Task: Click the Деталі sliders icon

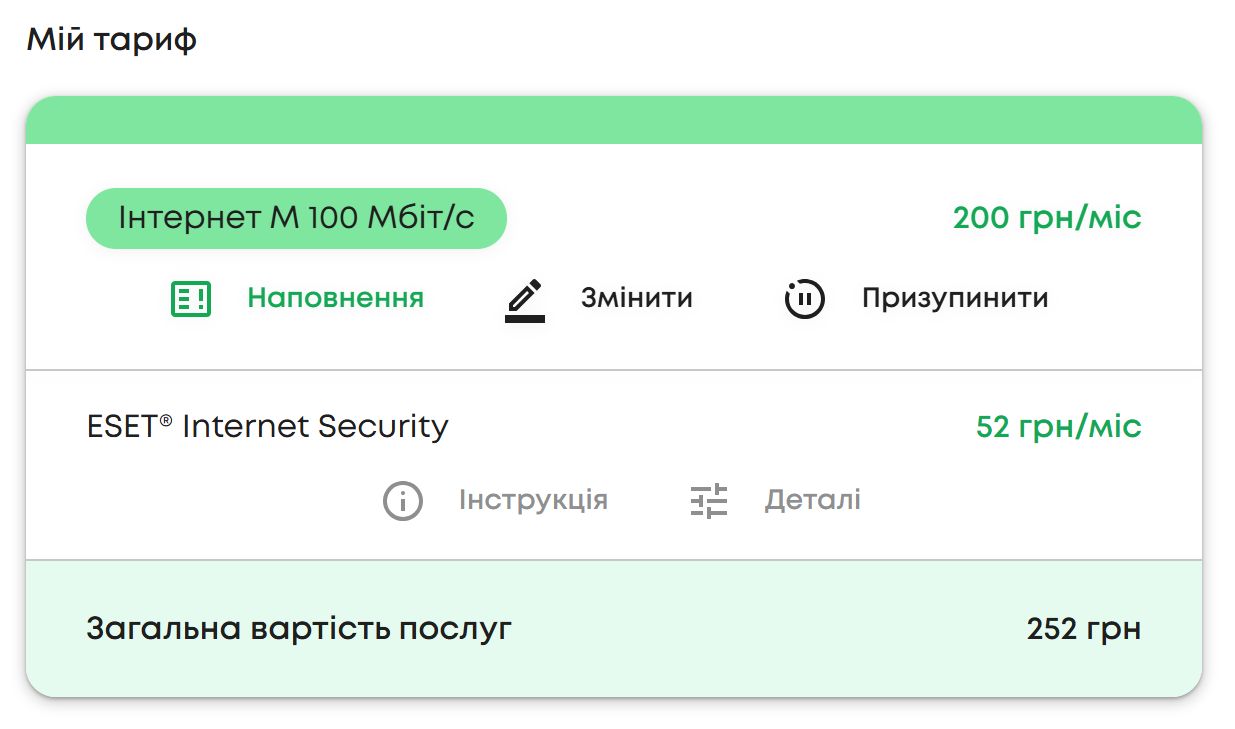Action: pyautogui.click(x=709, y=500)
